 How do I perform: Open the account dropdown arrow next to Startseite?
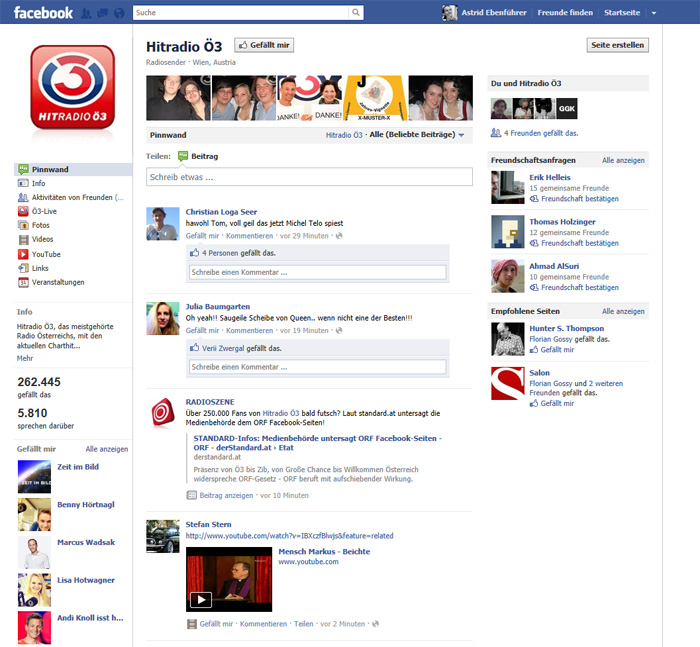pyautogui.click(x=654, y=13)
